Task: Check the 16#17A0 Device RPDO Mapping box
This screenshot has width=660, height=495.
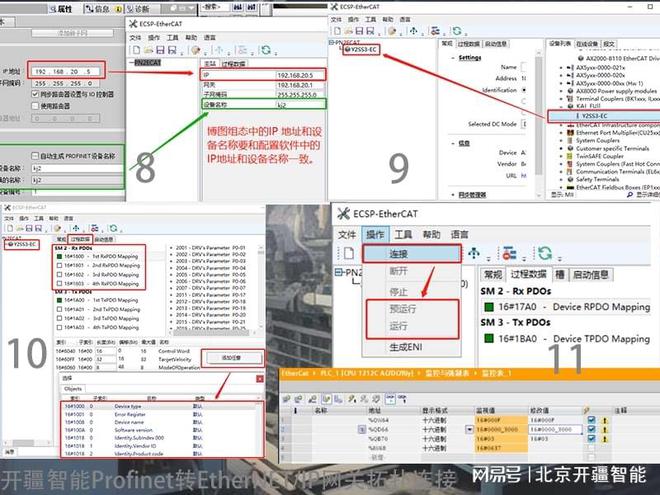Action: 489,307
